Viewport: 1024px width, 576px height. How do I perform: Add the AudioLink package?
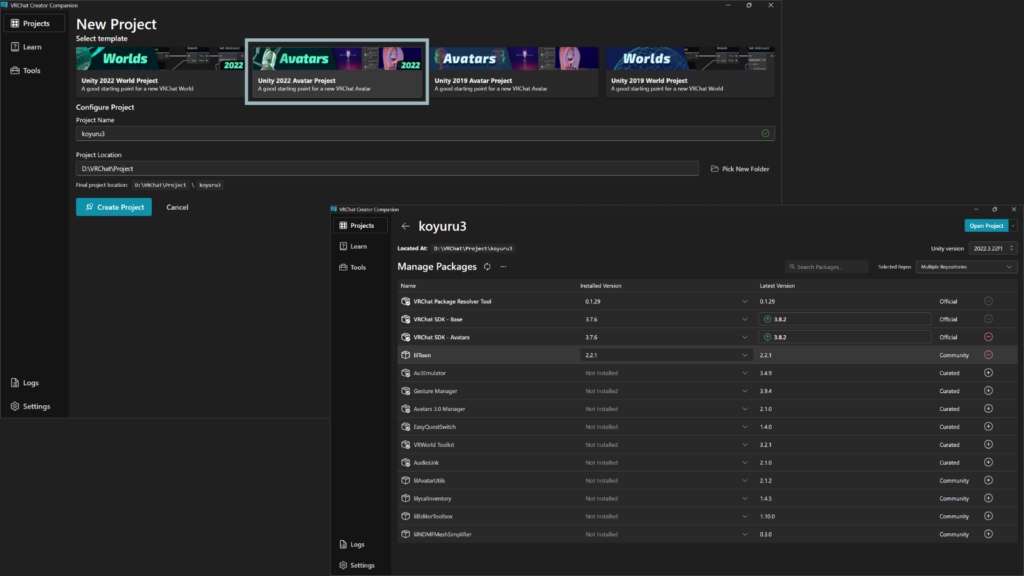point(988,463)
